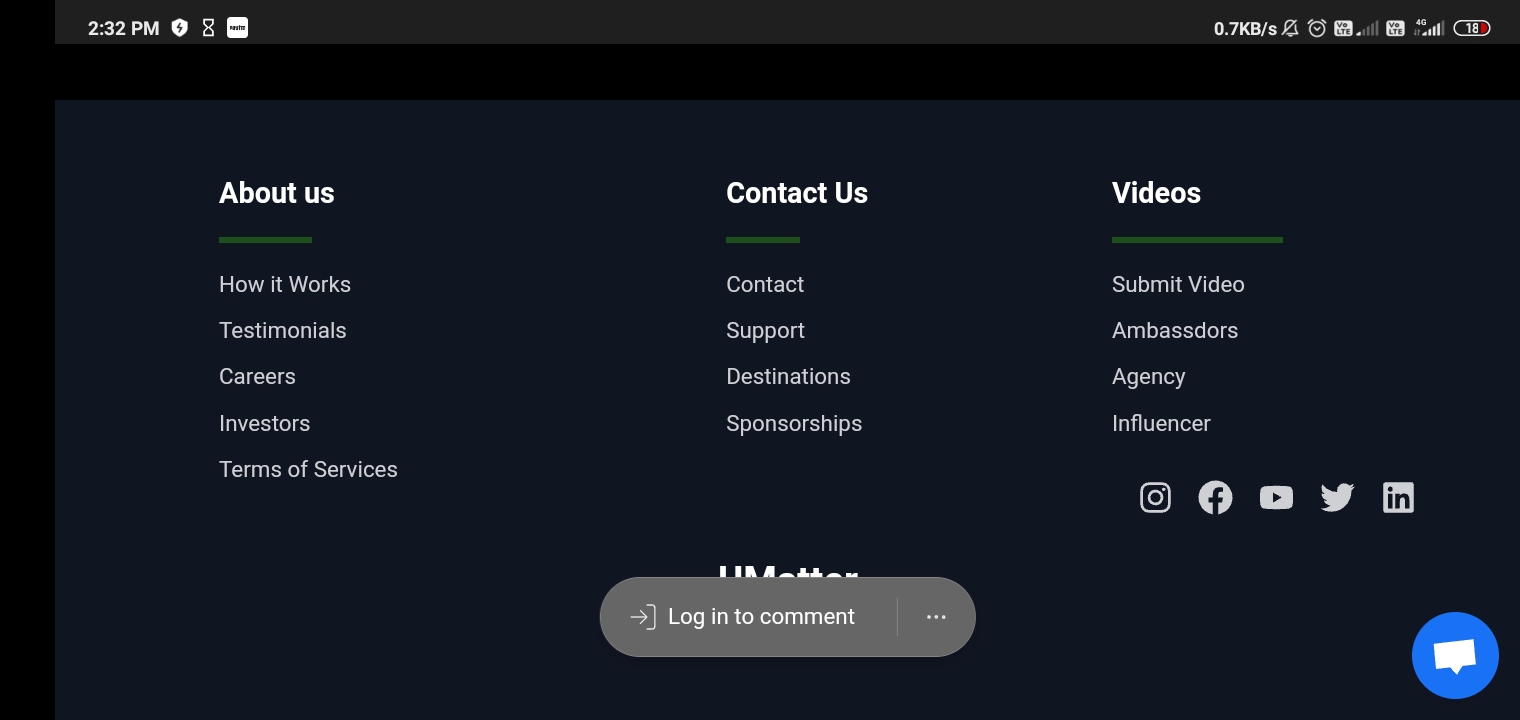
Task: Open the Facebook page icon
Action: [x=1215, y=497]
